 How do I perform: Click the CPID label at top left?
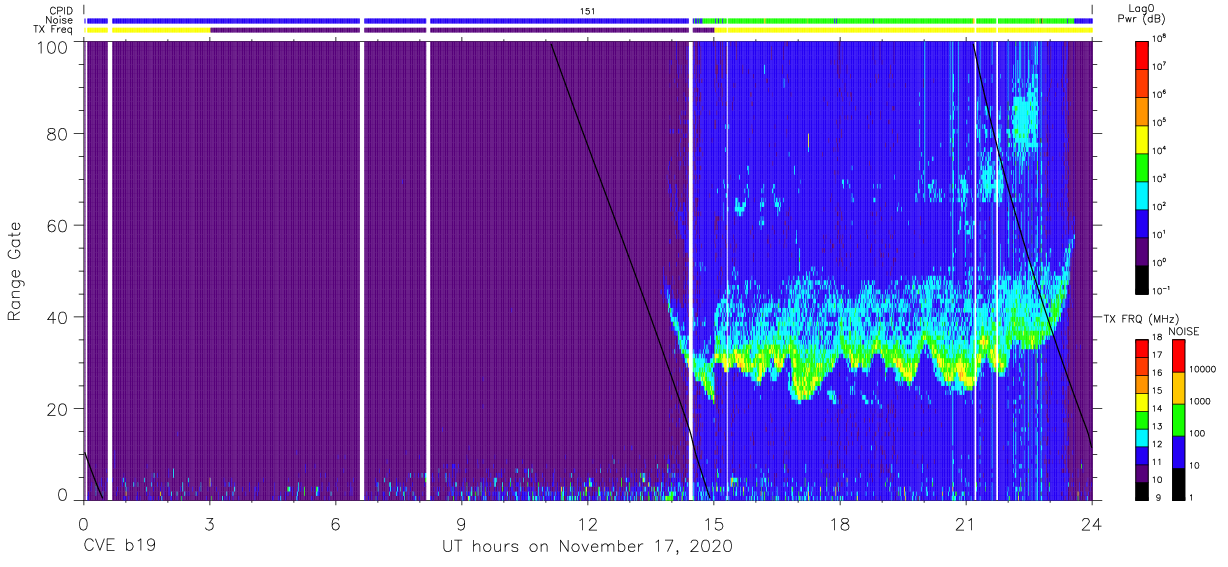pos(60,11)
